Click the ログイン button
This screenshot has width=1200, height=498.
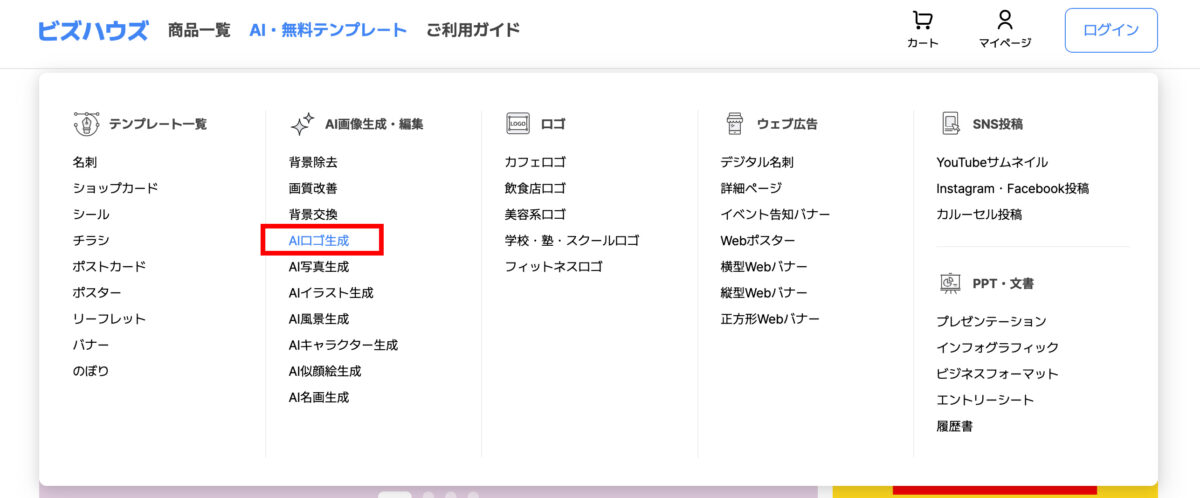[x=1111, y=30]
